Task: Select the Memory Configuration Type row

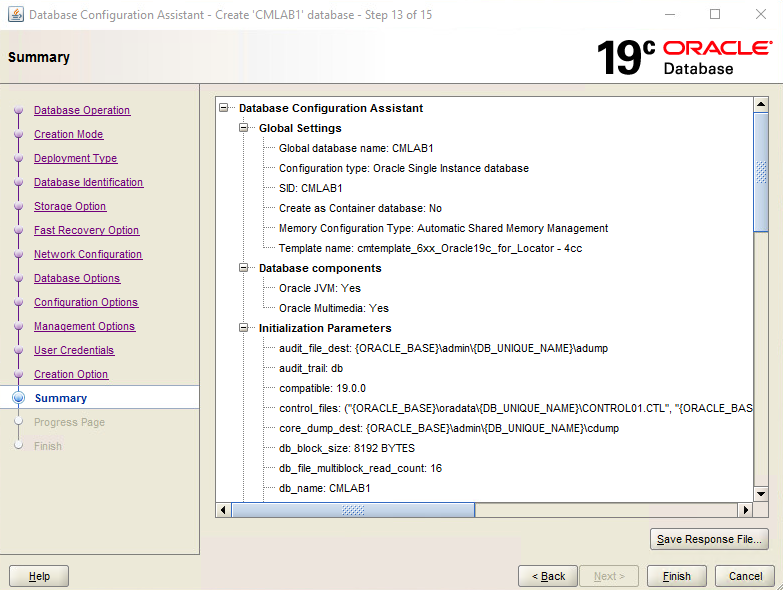Action: 443,228
